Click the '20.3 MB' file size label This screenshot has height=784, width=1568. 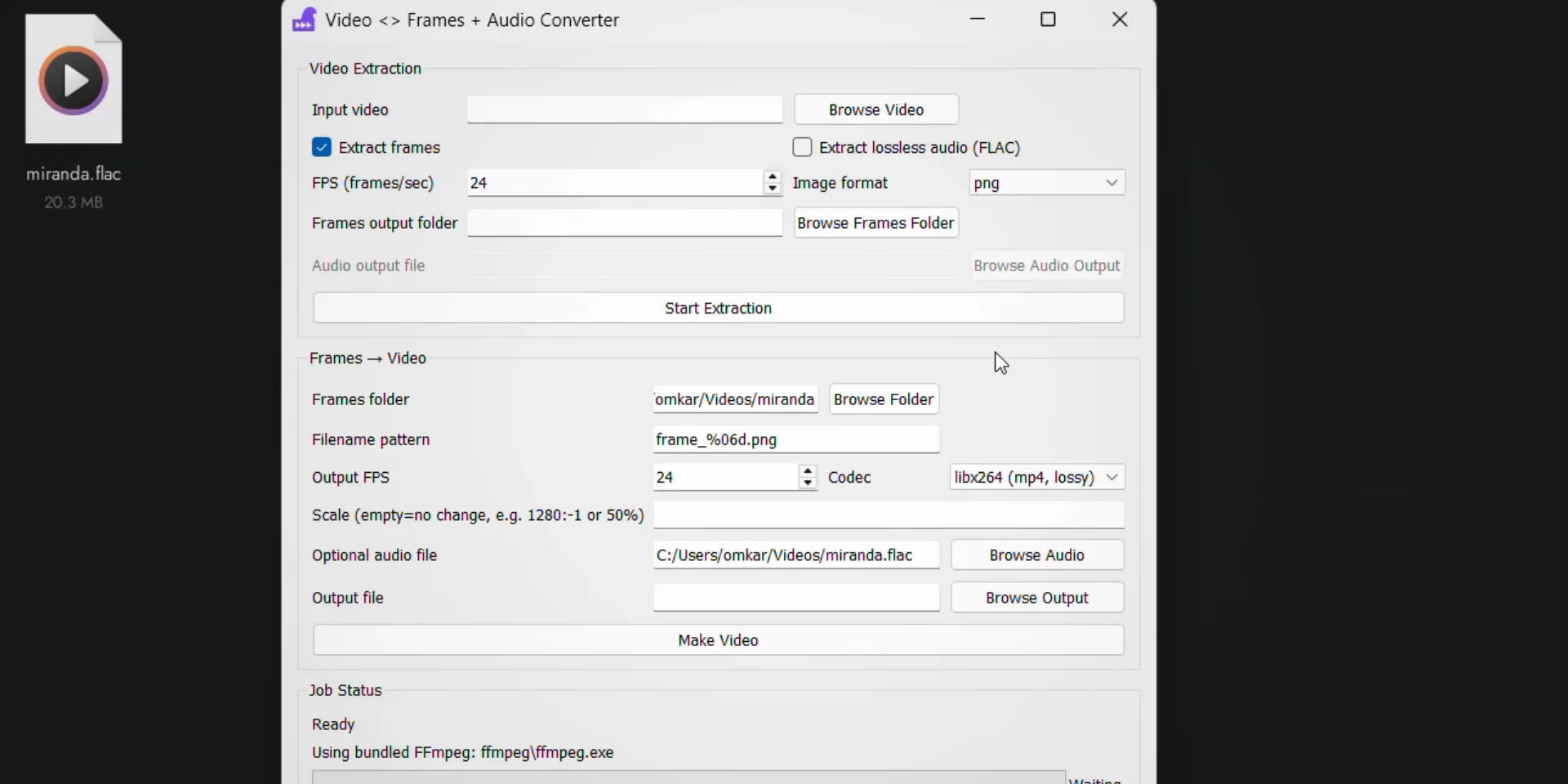(73, 203)
